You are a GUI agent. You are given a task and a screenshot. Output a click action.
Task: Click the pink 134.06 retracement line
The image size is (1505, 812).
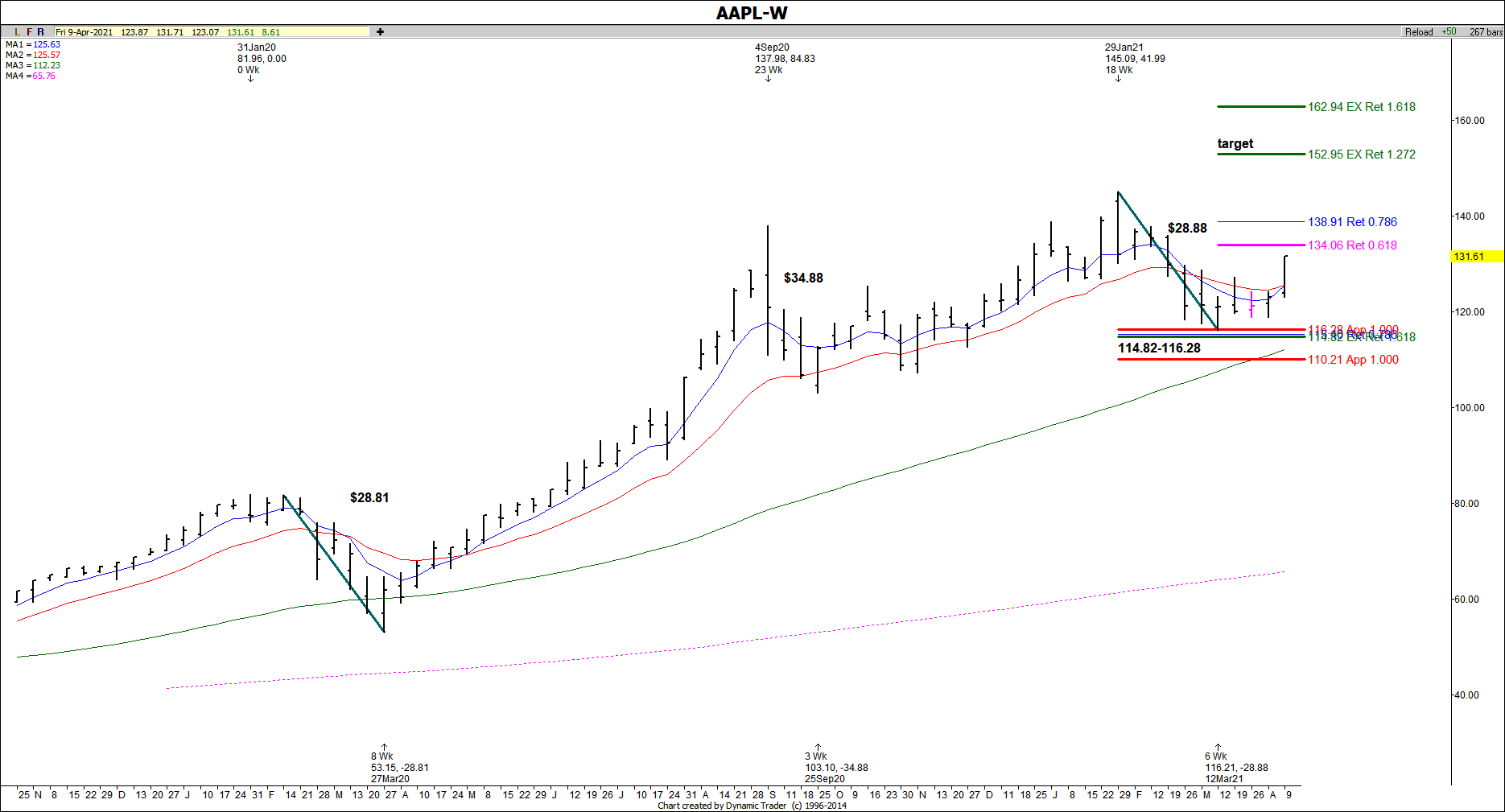[1260, 245]
